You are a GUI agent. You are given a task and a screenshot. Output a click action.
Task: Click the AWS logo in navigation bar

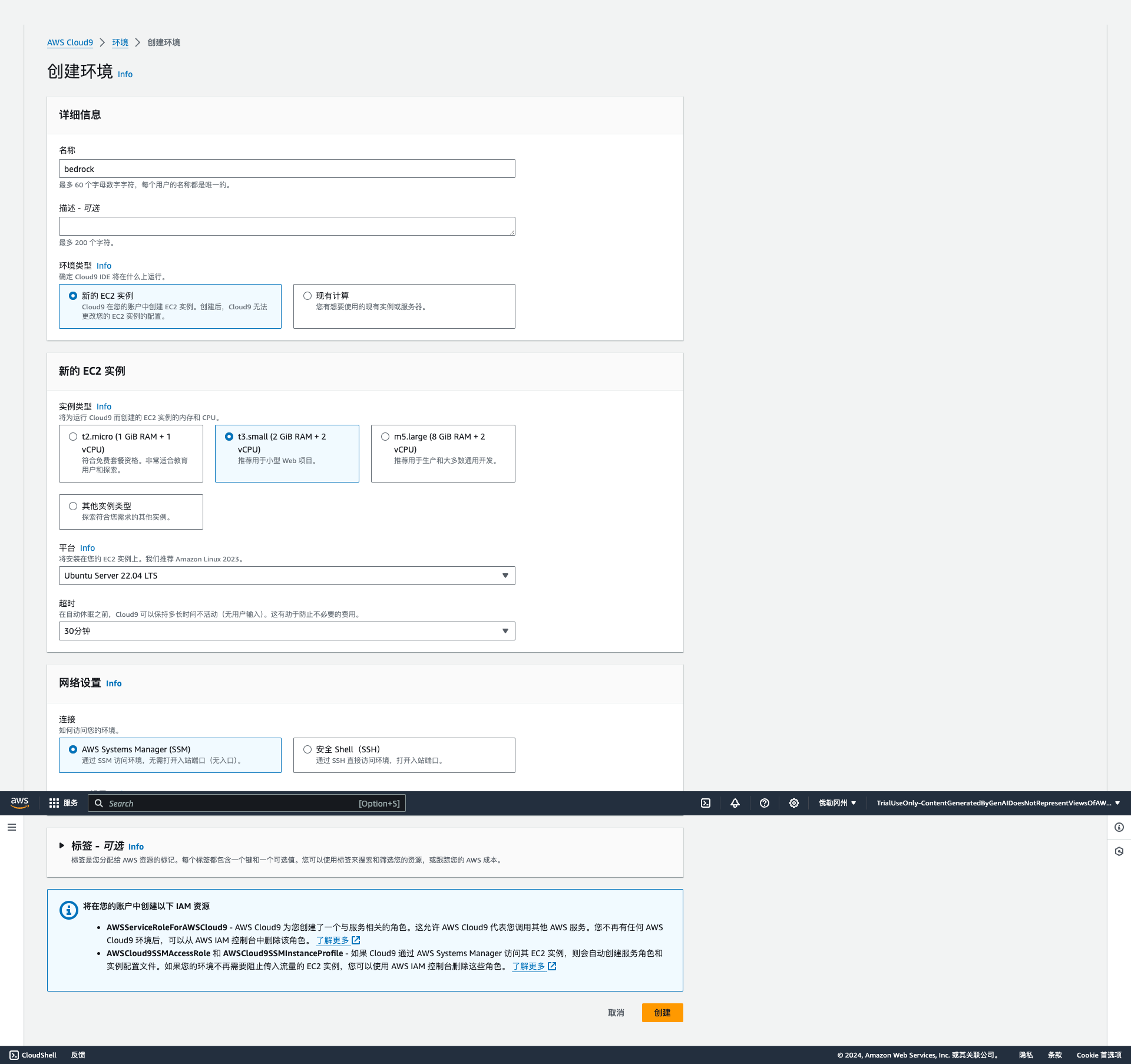click(x=19, y=803)
